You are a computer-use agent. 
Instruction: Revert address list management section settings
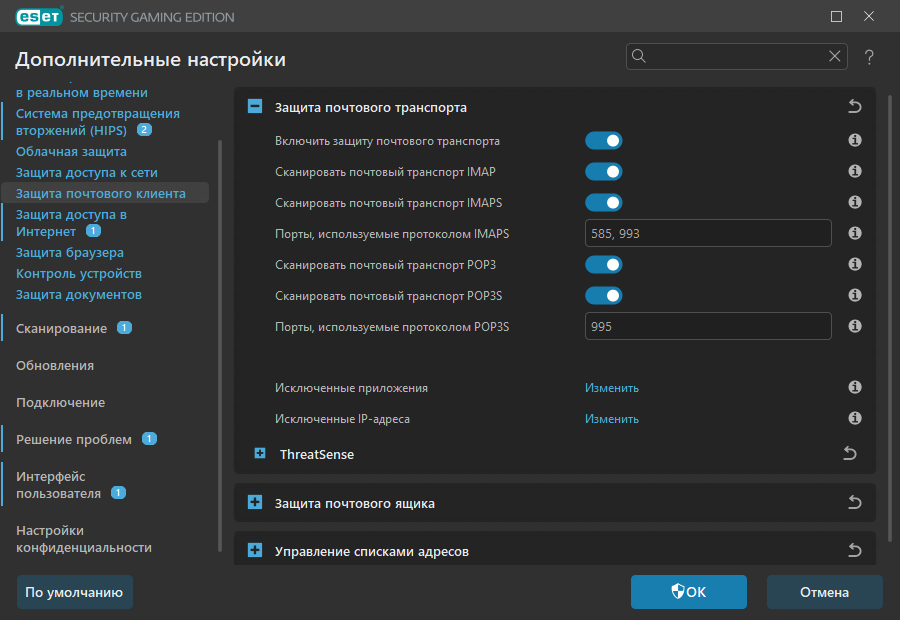point(855,550)
